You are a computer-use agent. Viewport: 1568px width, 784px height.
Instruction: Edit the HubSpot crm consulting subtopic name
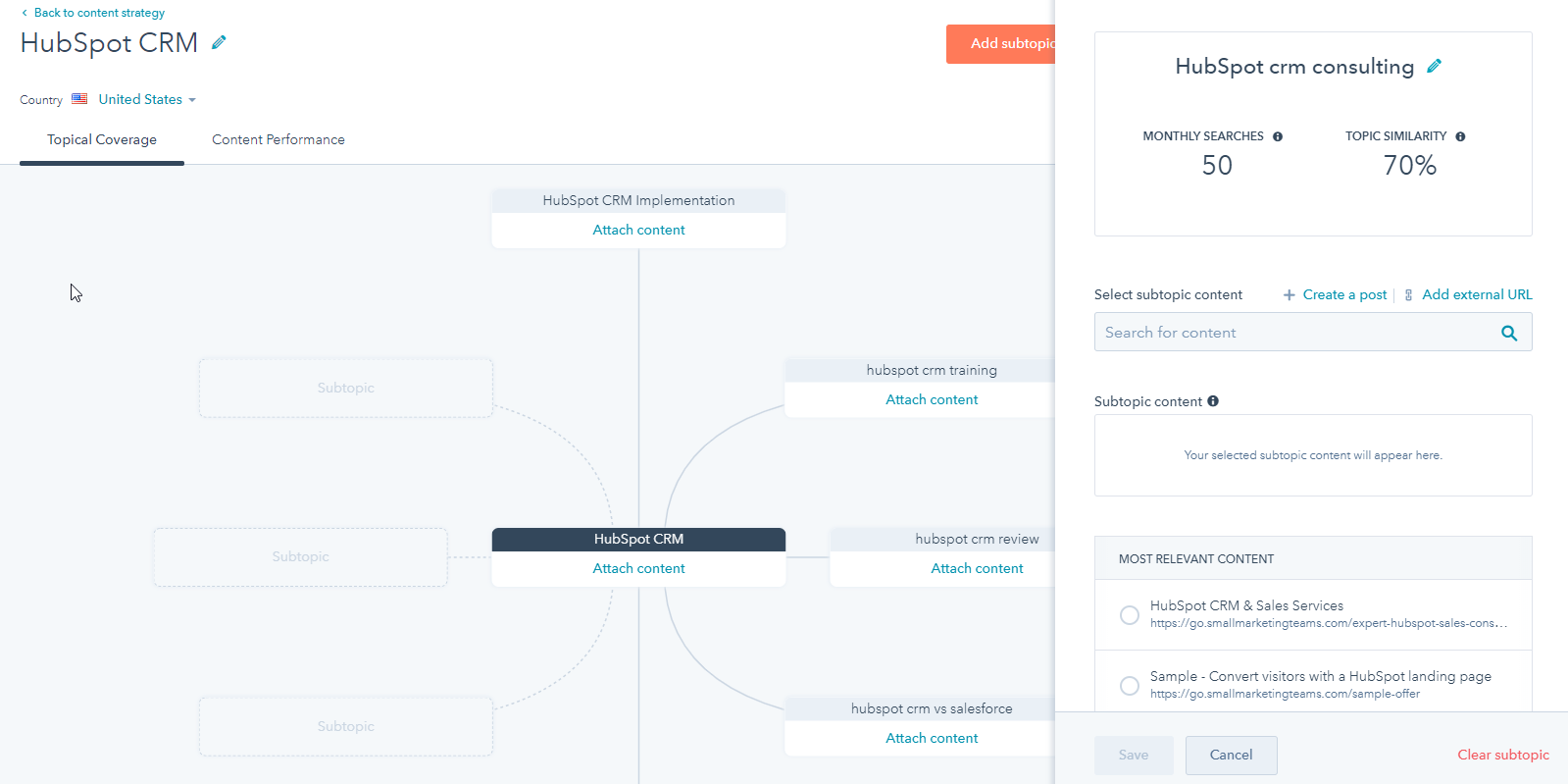click(x=1434, y=67)
